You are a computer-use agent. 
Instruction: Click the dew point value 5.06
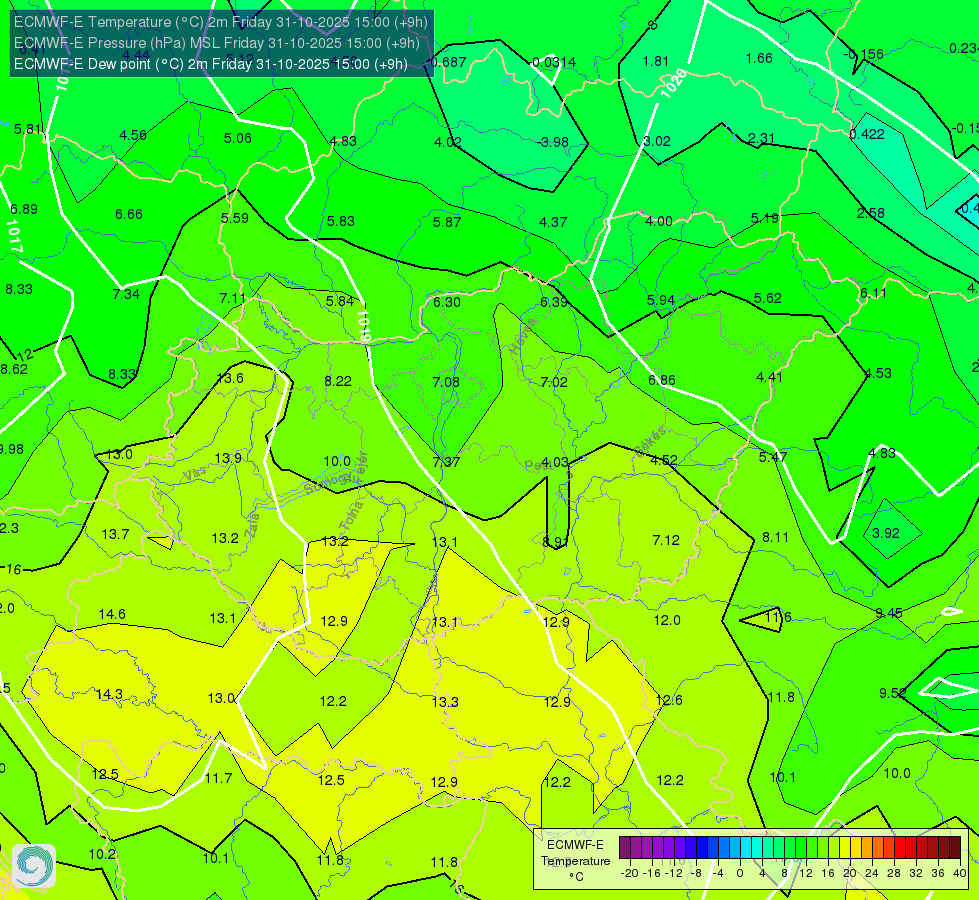238,138
